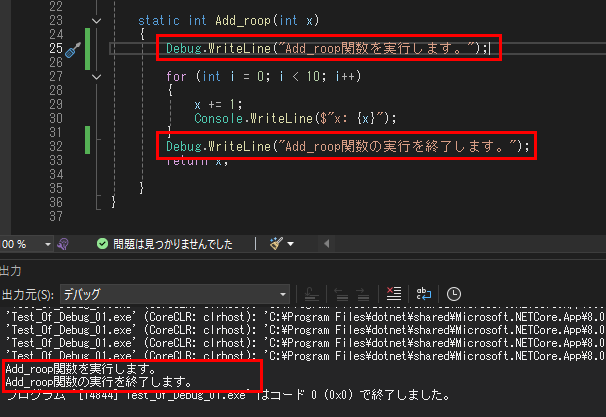Click the green check 'no issues found' status icon

pyautogui.click(x=101, y=243)
